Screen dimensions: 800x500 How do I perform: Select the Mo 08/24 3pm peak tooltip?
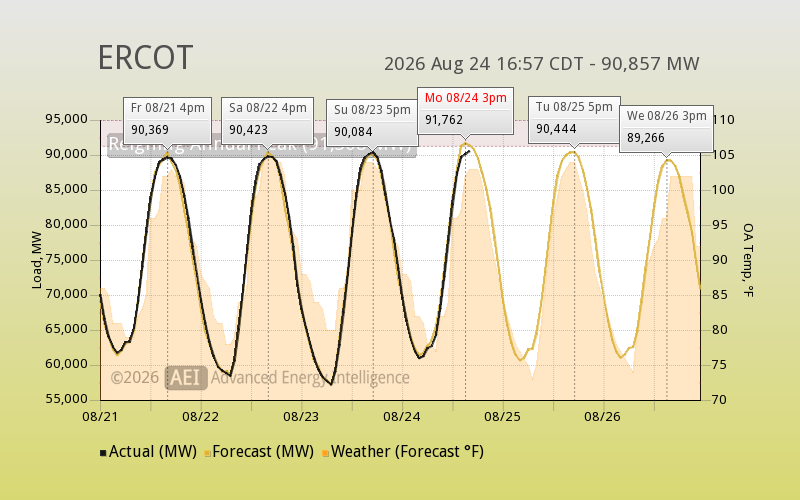click(465, 111)
